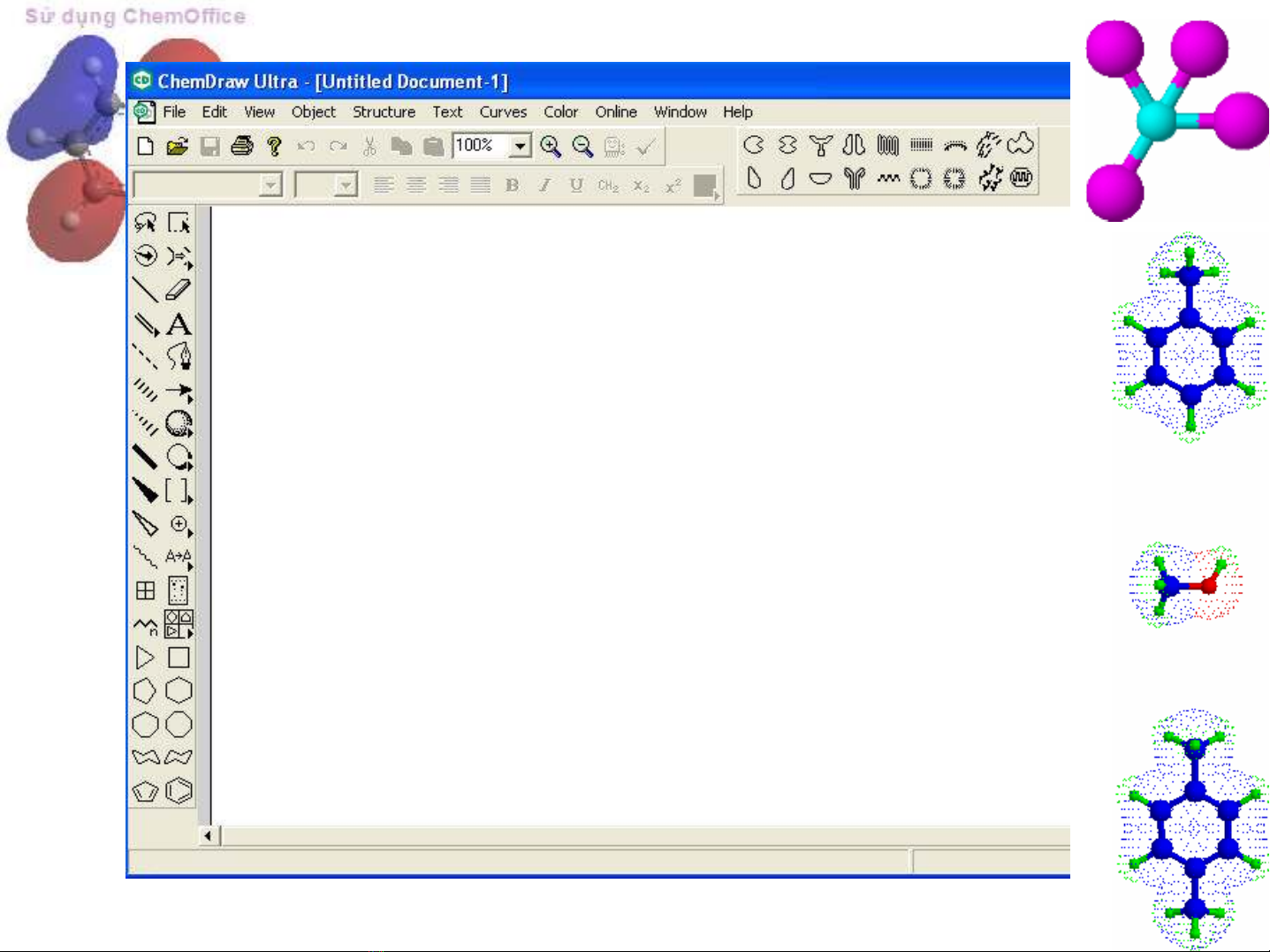Click the horizontal scrollbar left arrow

coord(209,835)
